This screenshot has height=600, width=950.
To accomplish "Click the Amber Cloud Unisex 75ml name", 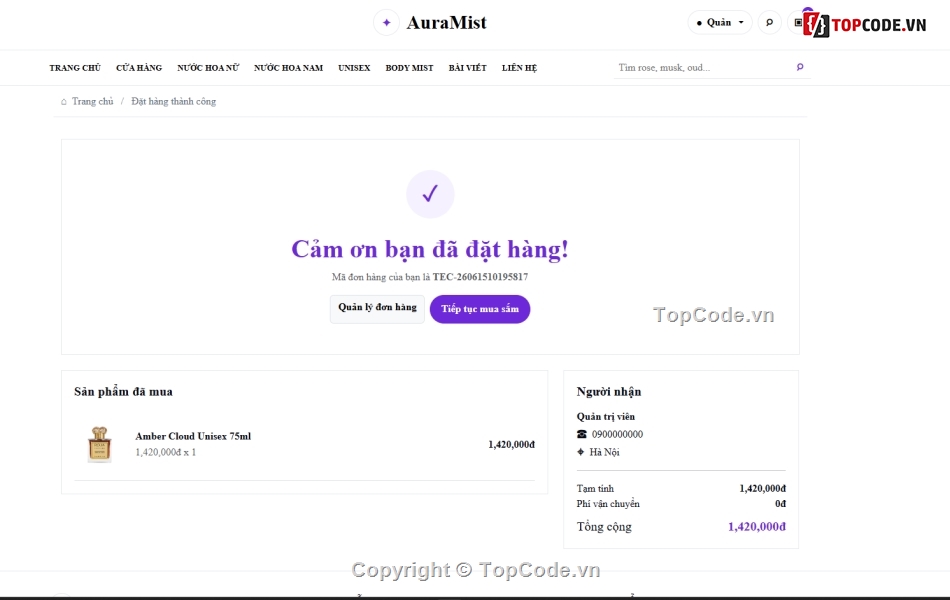I will pos(193,436).
